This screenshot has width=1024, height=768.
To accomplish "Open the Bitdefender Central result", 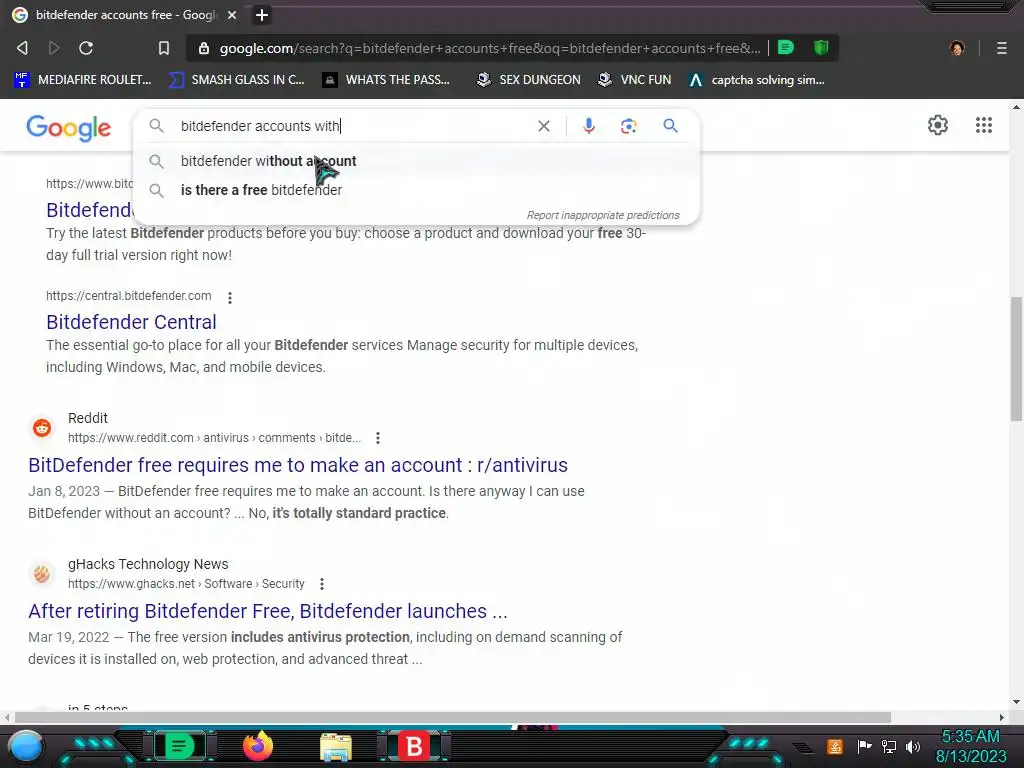I will click(131, 322).
